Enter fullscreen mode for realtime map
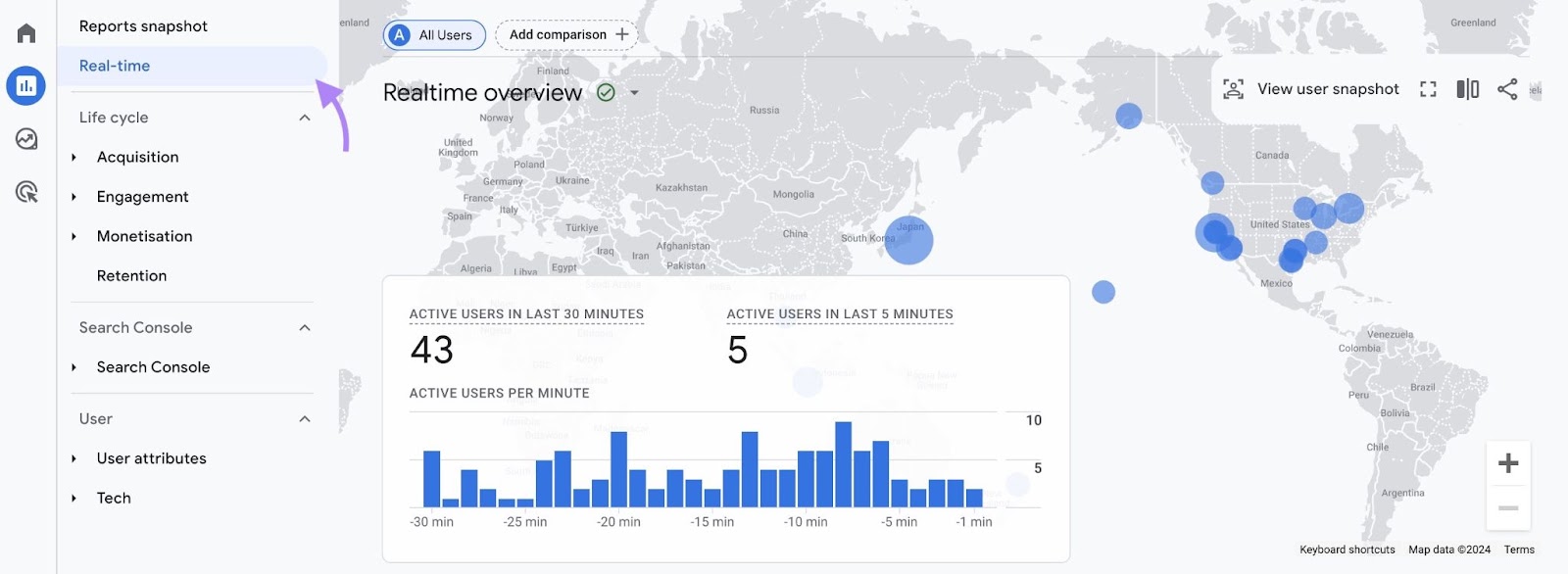Screen dimensions: 1568x574 pyautogui.click(x=1428, y=89)
